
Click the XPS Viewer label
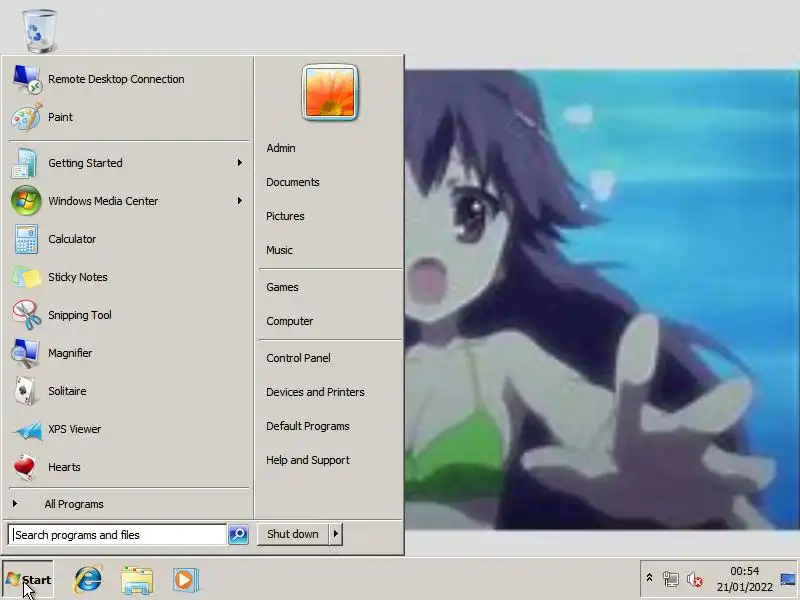[74, 429]
